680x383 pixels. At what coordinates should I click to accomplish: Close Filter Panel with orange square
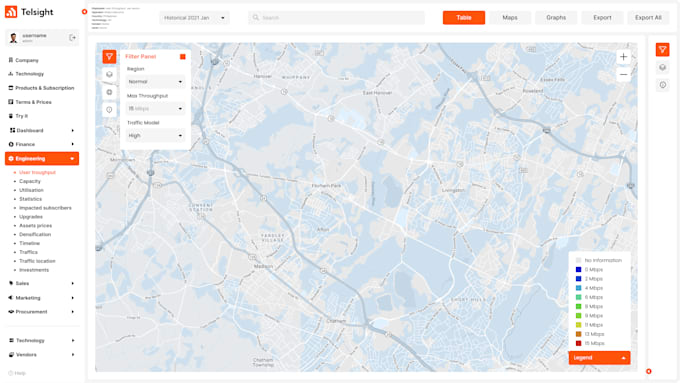pos(183,56)
